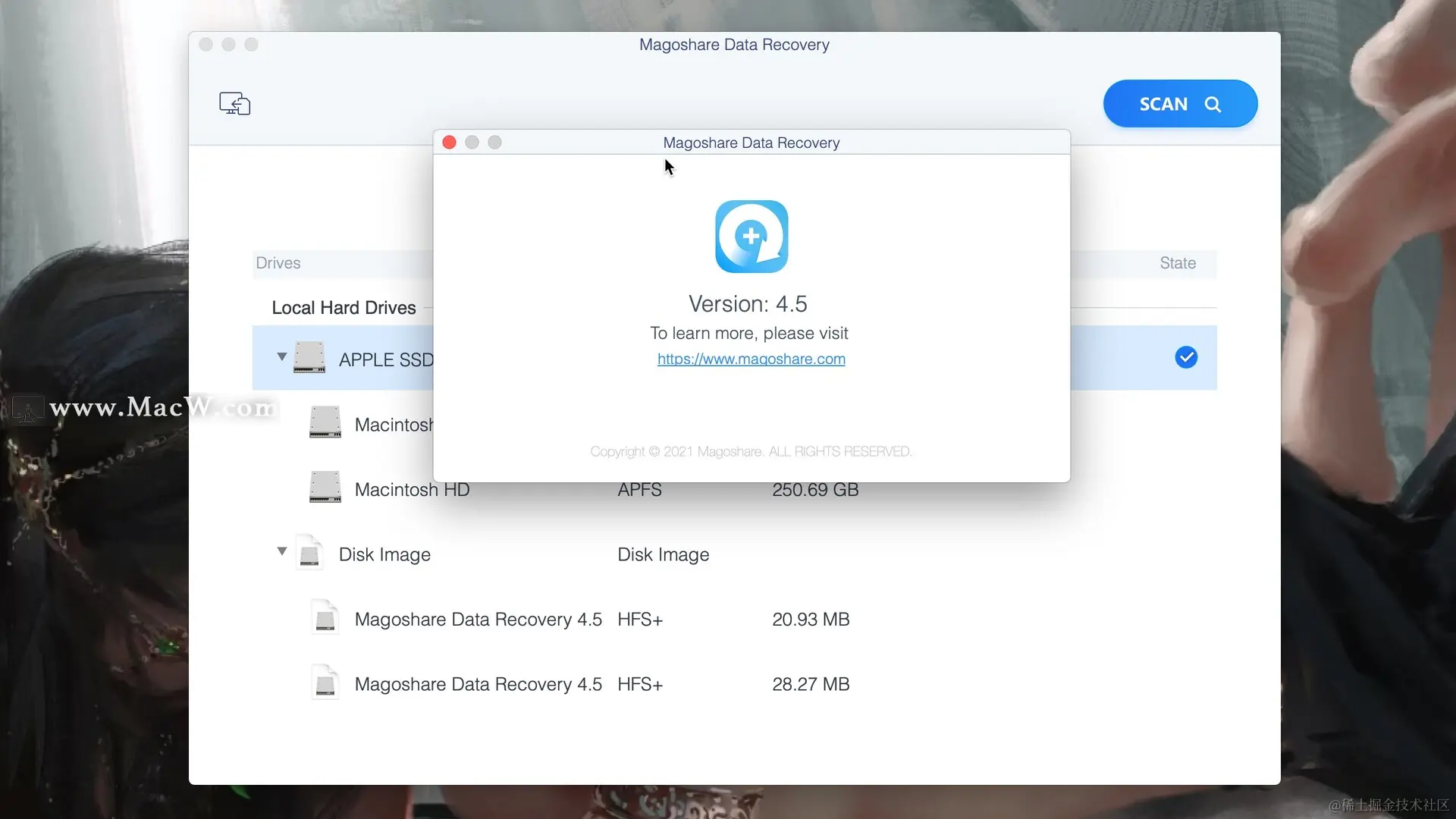The height and width of the screenshot is (819, 1456).
Task: Click the Version: 4.5 text
Action: [x=748, y=304]
